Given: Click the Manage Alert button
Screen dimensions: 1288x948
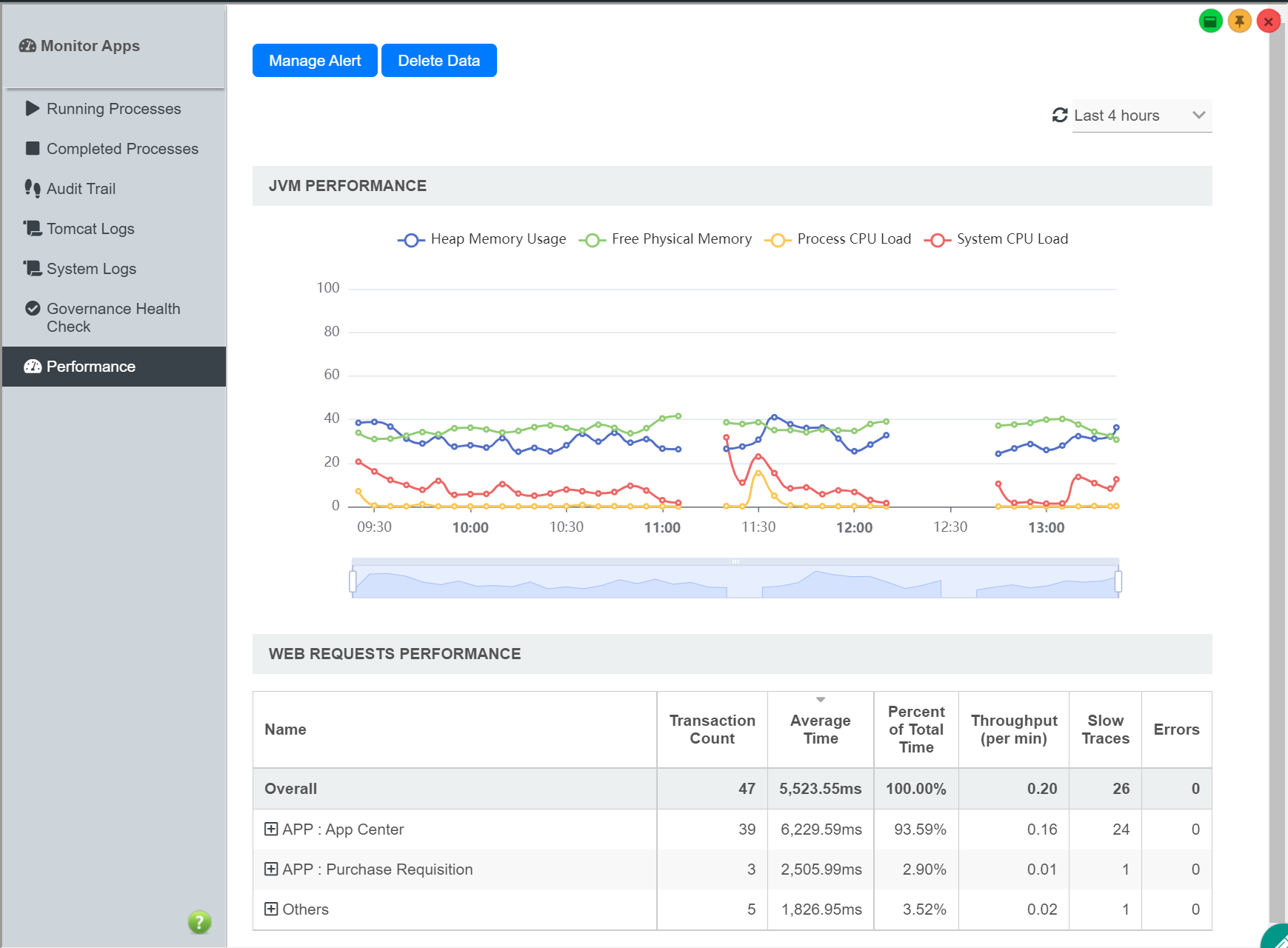Looking at the screenshot, I should tap(315, 61).
